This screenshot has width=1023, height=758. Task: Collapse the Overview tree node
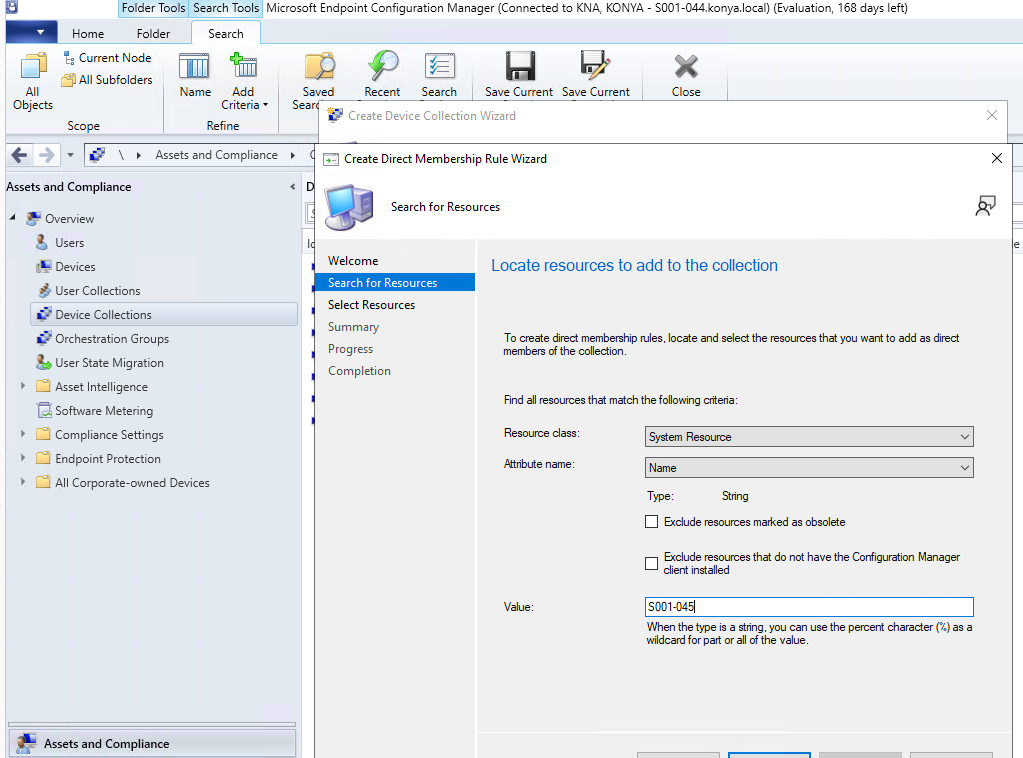tap(12, 217)
